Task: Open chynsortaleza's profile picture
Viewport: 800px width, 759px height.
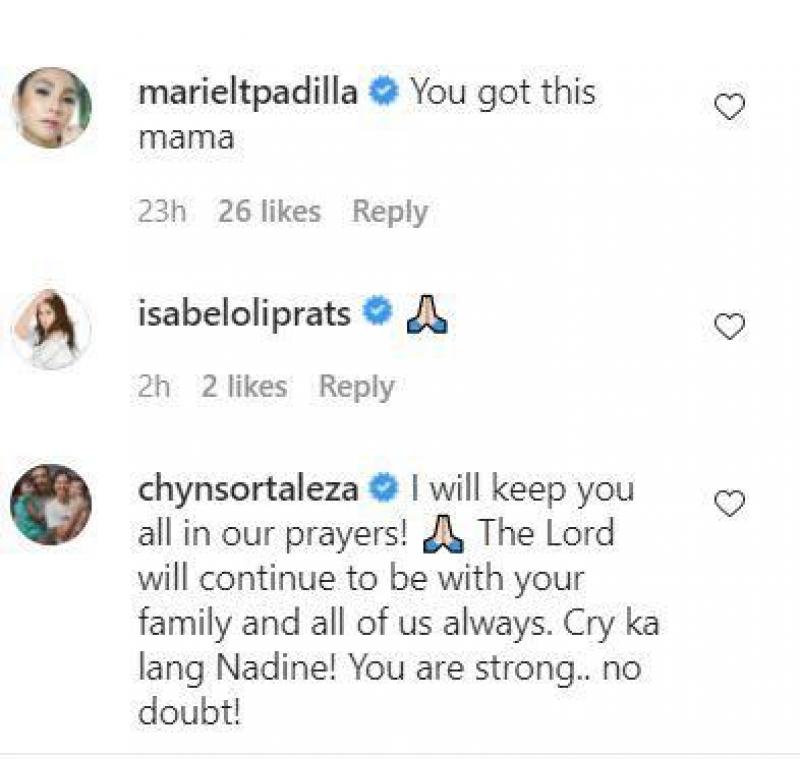Action: click(x=51, y=505)
